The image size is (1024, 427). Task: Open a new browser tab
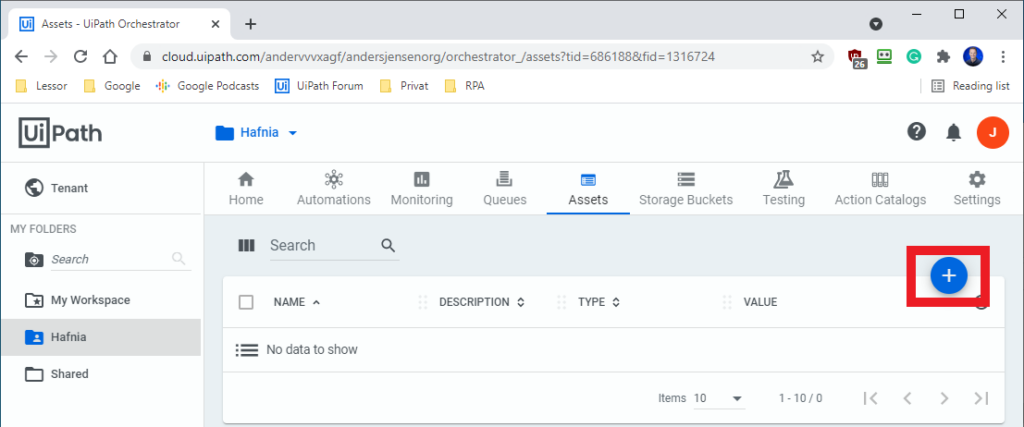[250, 24]
